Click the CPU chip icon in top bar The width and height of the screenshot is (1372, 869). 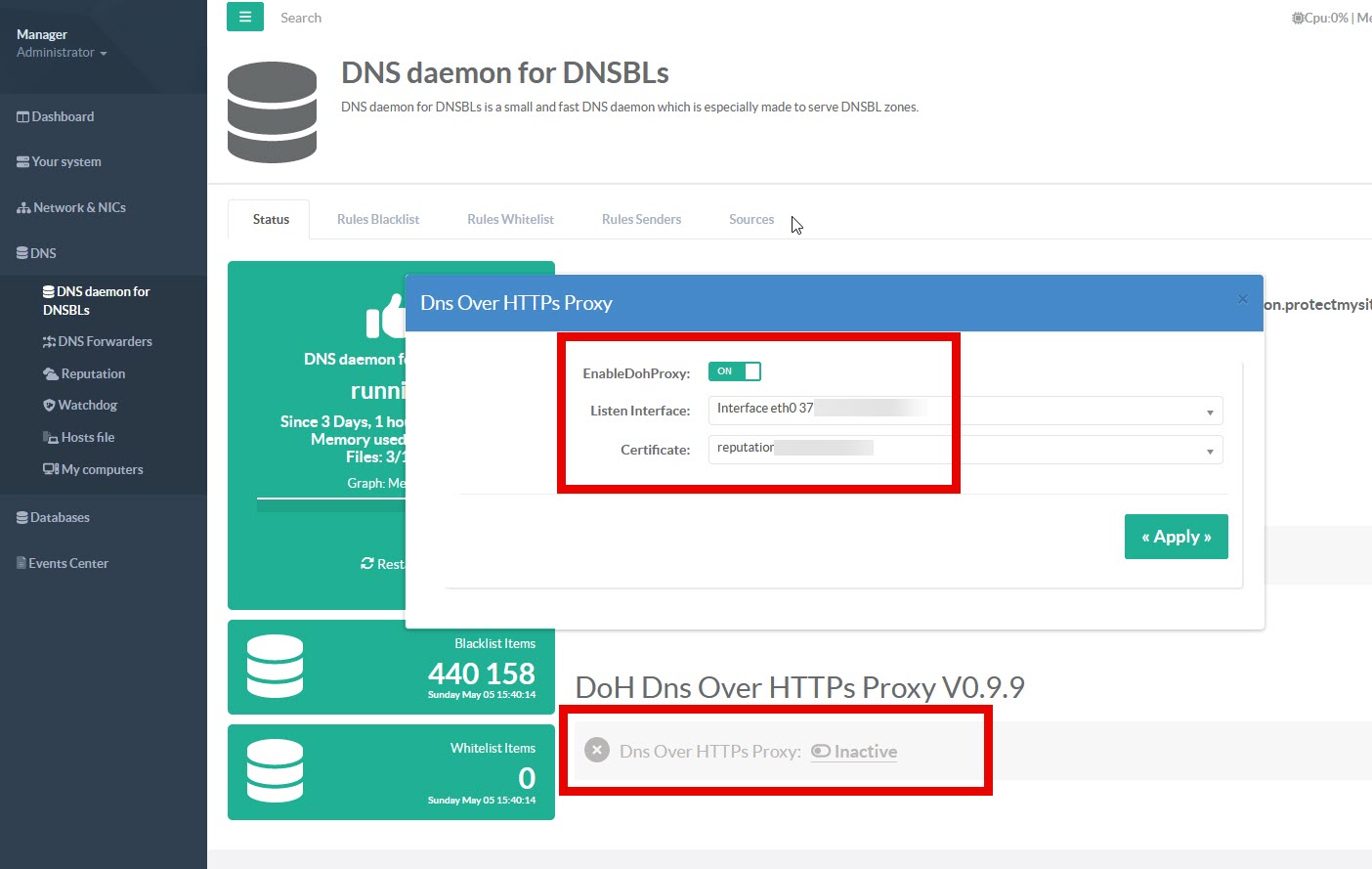pyautogui.click(x=1297, y=18)
